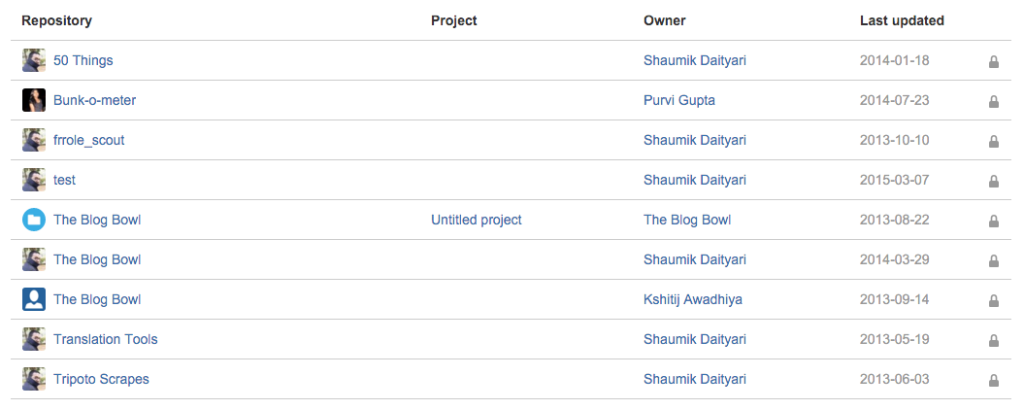Click the blue person avatar for Kshitij's Blog Bowl
Screen dimensions: 1024x410
pos(34,300)
